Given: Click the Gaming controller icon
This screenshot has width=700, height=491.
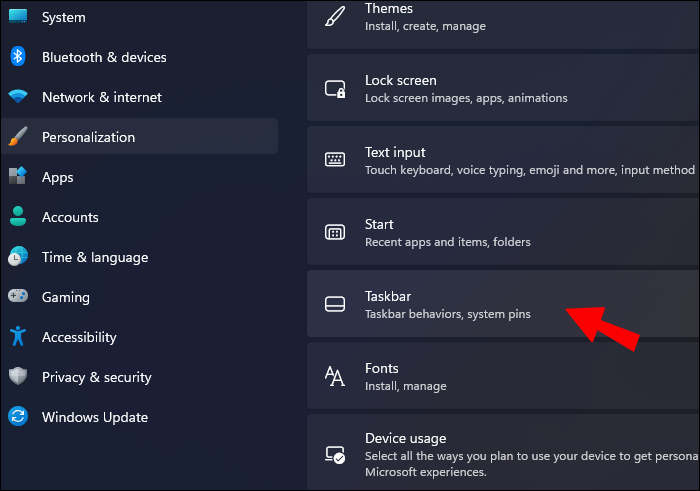Looking at the screenshot, I should click(x=18, y=297).
